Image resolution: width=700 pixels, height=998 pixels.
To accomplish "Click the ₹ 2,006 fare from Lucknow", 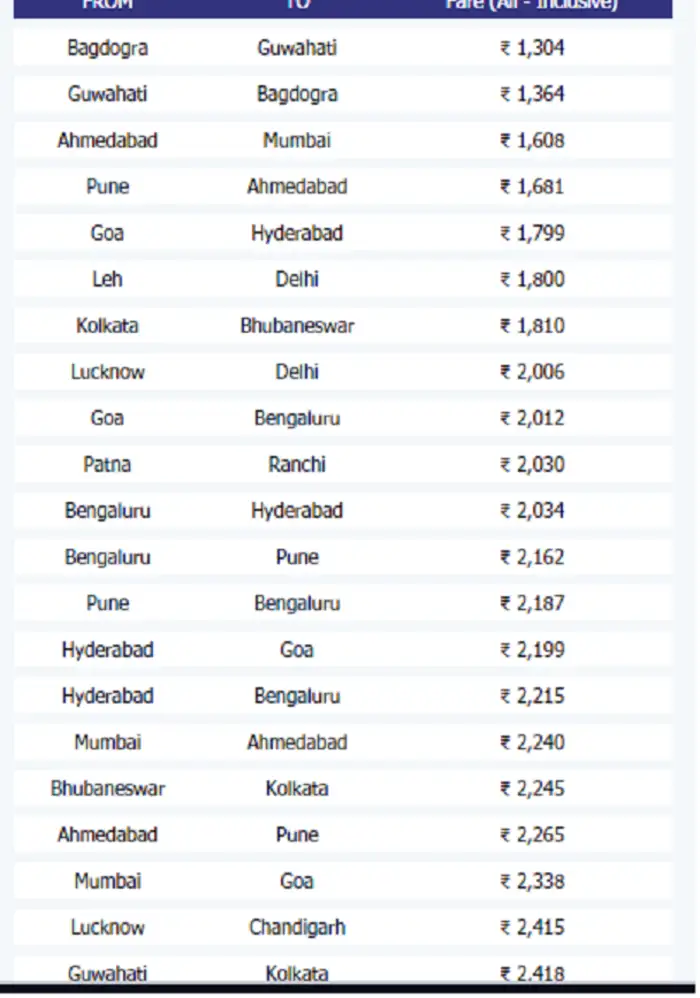I will pyautogui.click(x=532, y=372).
